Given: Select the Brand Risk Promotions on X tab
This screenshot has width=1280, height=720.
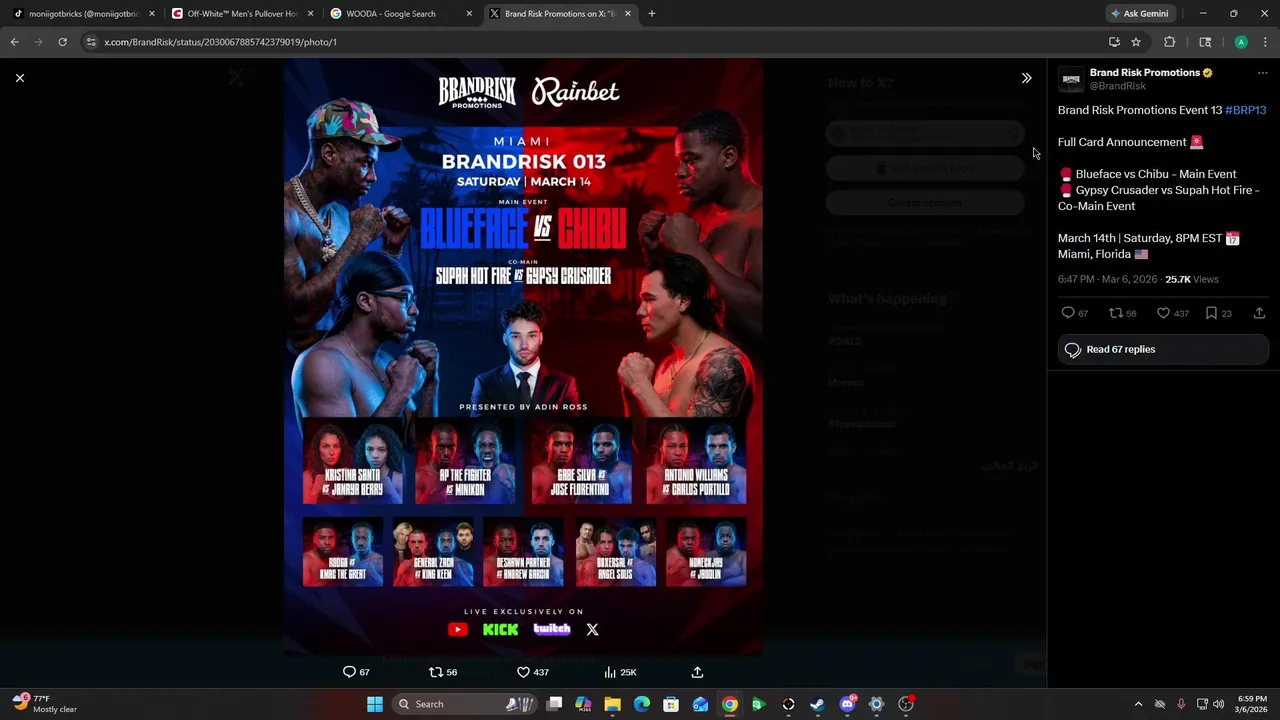Looking at the screenshot, I should 558,14.
